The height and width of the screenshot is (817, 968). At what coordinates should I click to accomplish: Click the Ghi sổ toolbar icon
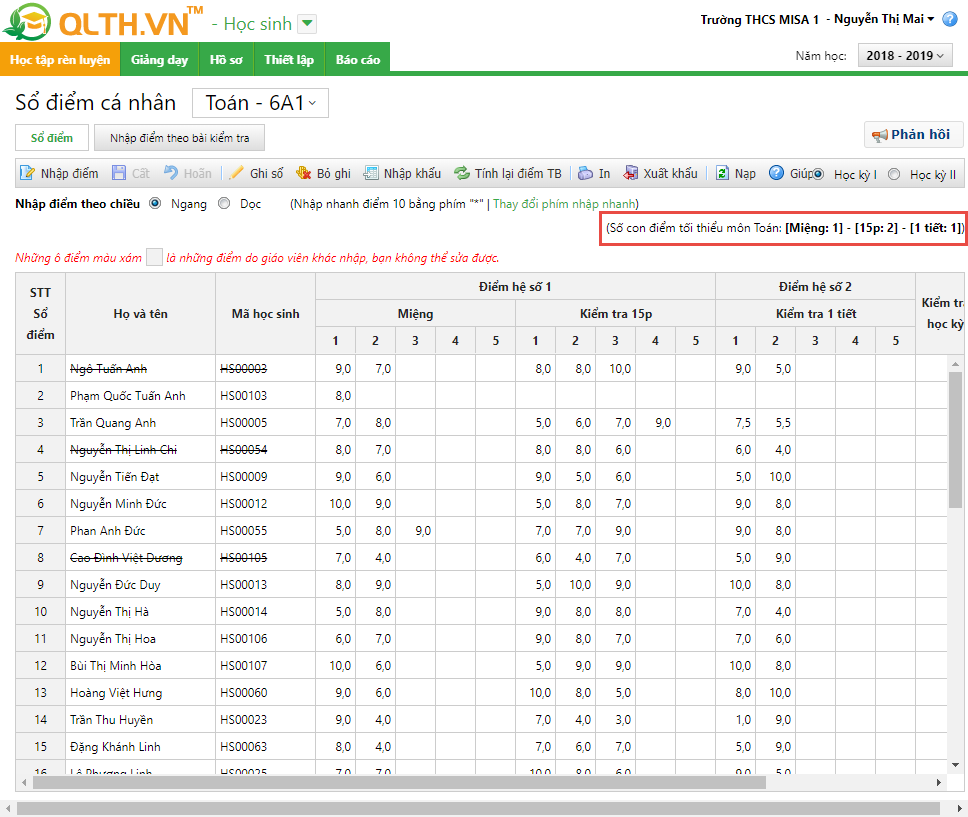click(237, 173)
